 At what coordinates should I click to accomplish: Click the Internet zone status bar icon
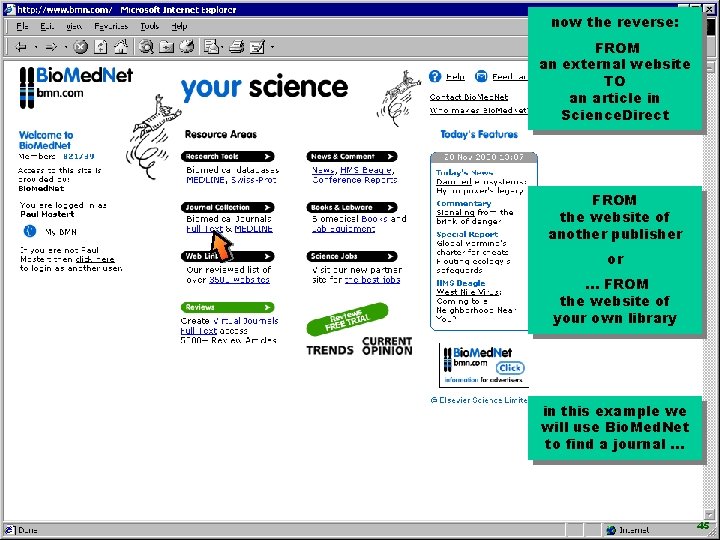tap(611, 530)
